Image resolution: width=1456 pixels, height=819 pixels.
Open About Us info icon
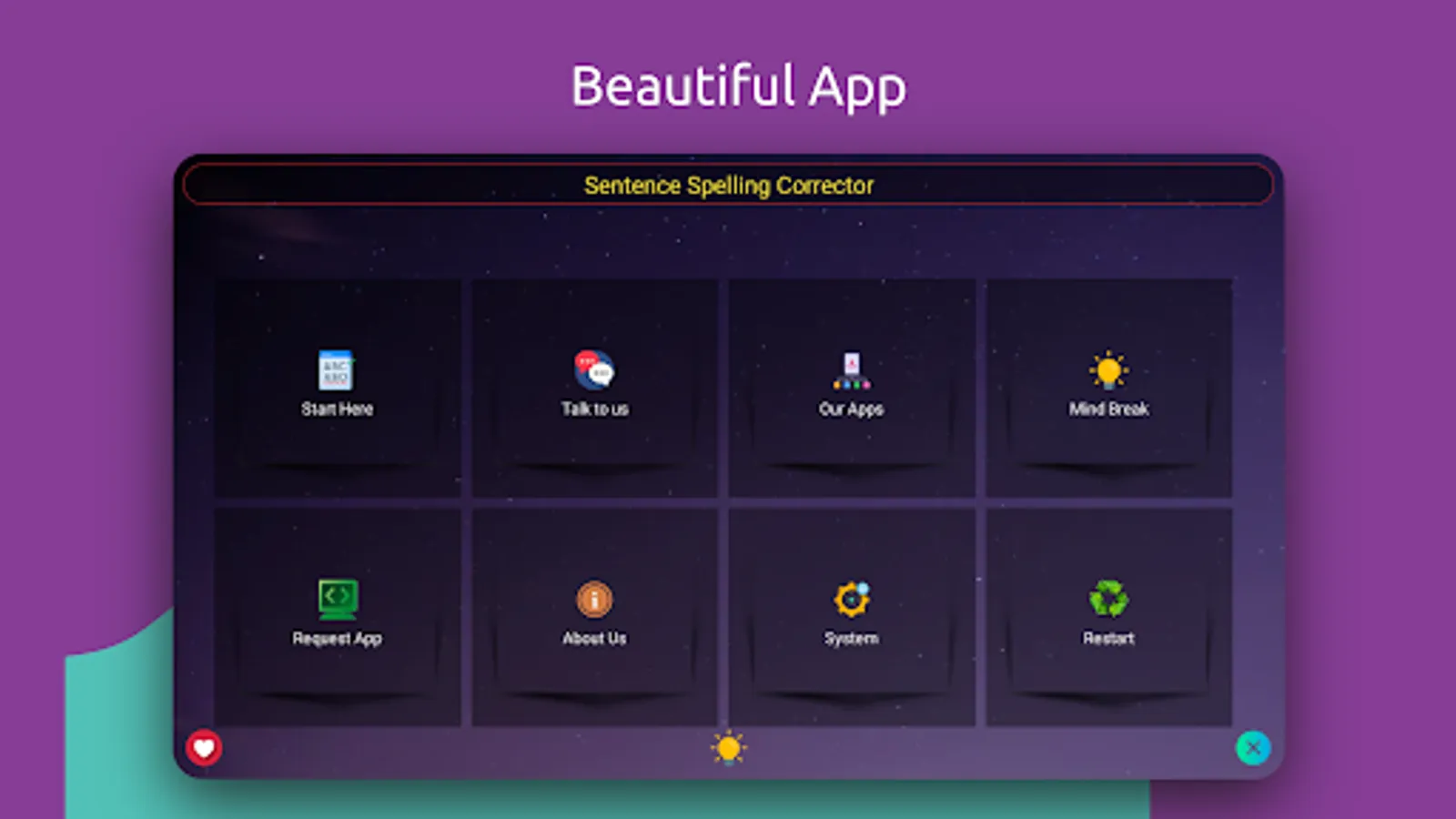coord(594,599)
